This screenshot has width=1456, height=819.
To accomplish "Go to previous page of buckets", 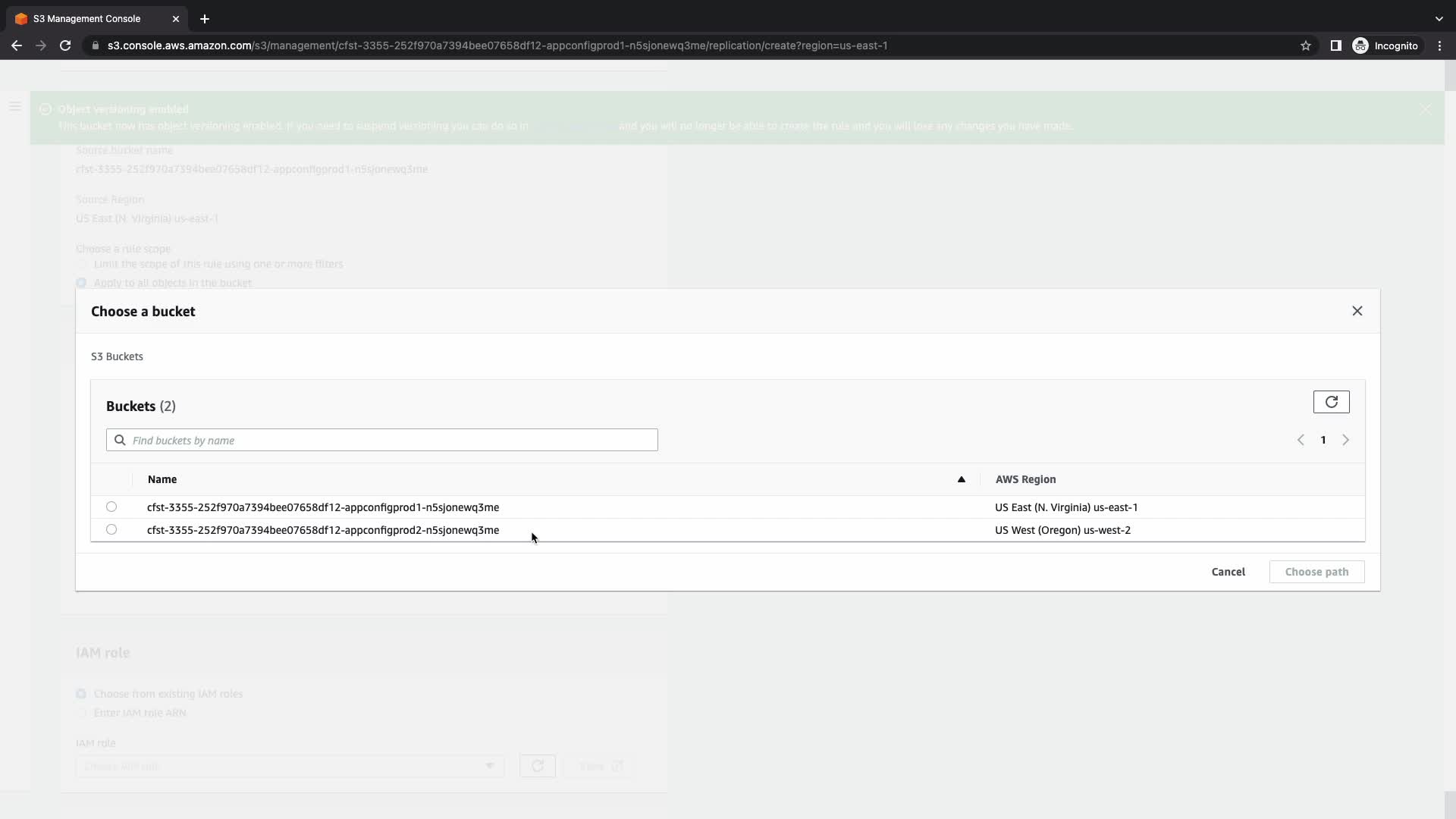I will tap(1301, 440).
